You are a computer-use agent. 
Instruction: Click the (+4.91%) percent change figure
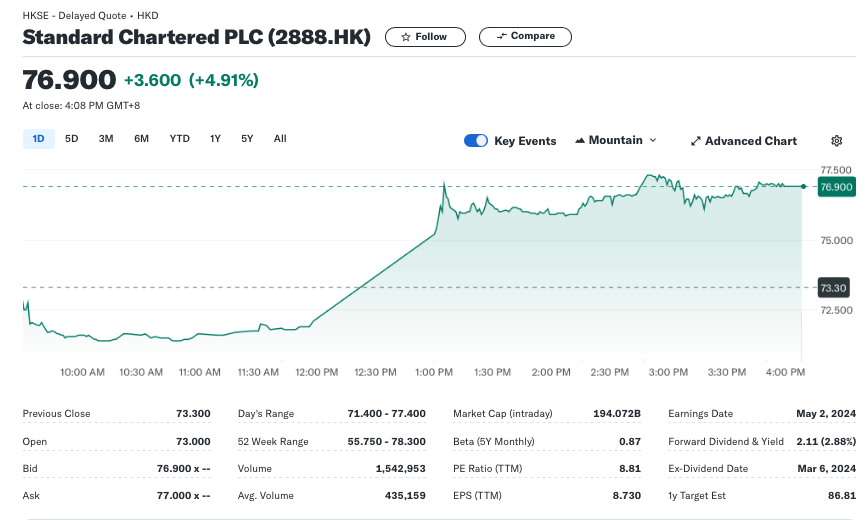[223, 80]
